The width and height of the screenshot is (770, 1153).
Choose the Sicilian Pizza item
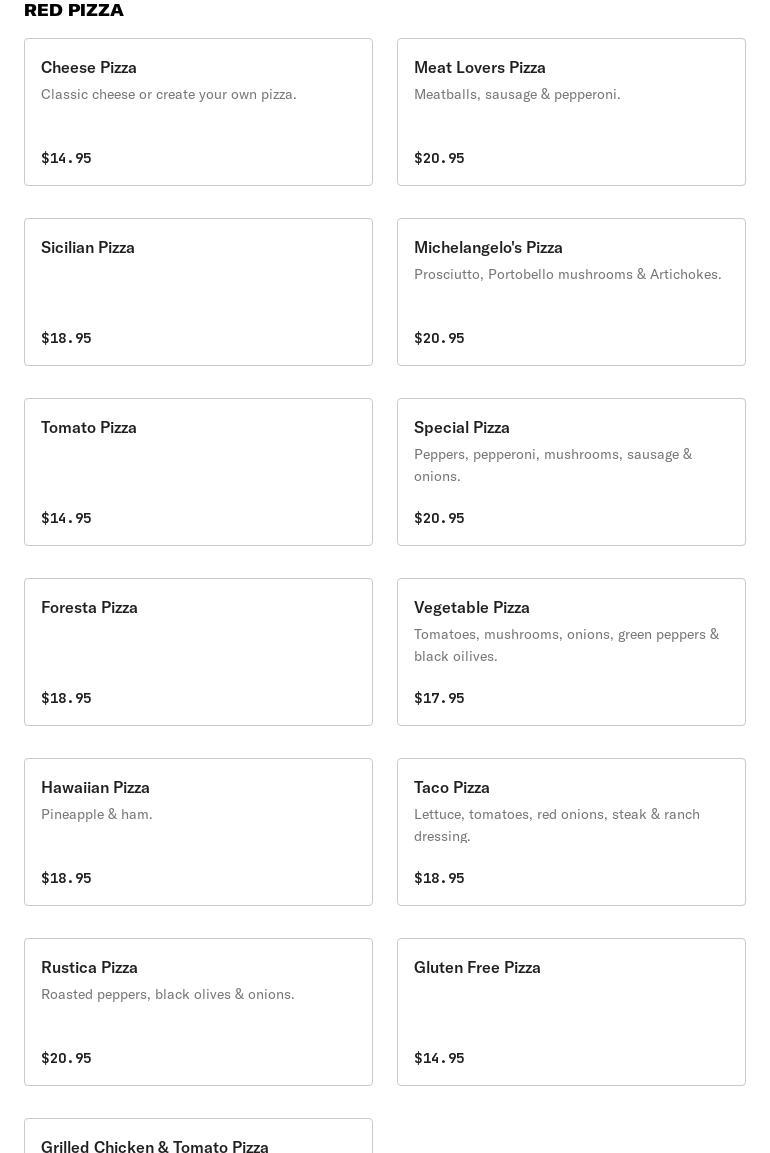[x=198, y=292]
